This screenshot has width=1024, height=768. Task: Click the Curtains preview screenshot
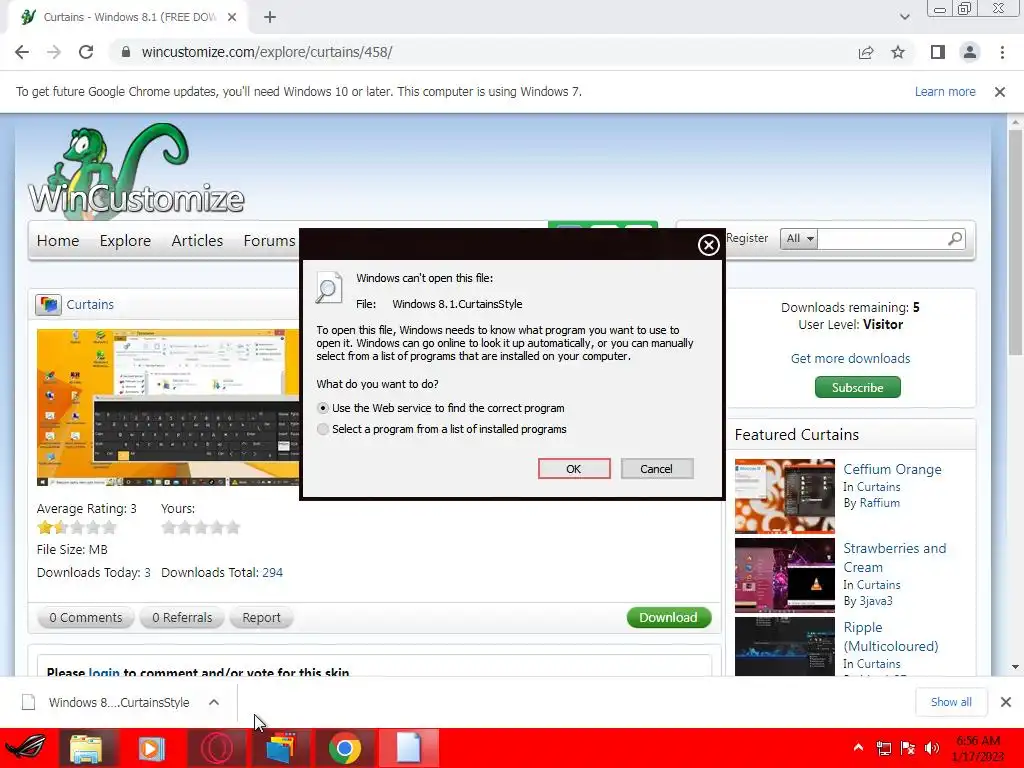[168, 408]
